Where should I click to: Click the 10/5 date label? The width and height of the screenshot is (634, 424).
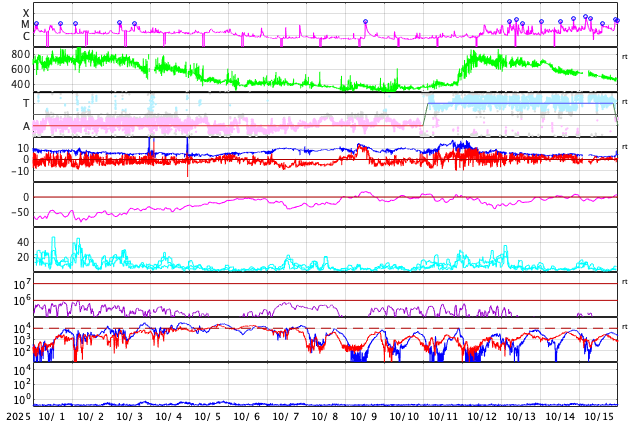point(208,416)
